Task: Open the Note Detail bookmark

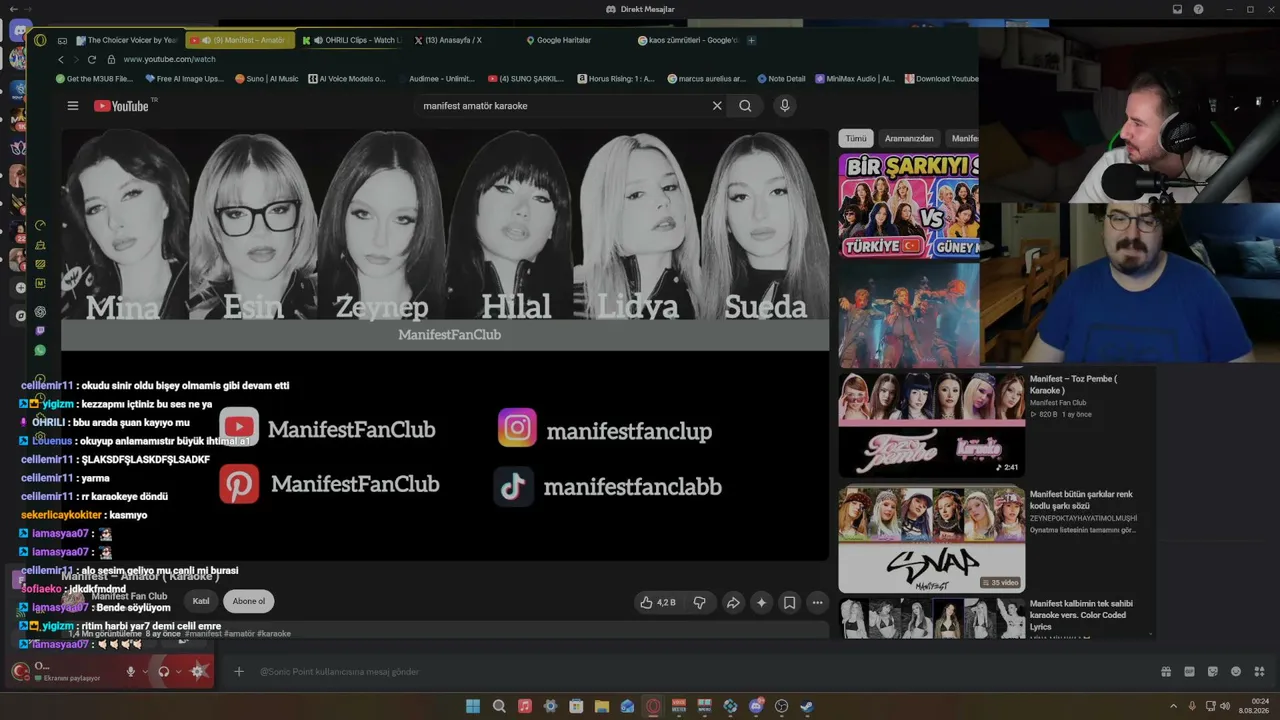Action: (781, 79)
